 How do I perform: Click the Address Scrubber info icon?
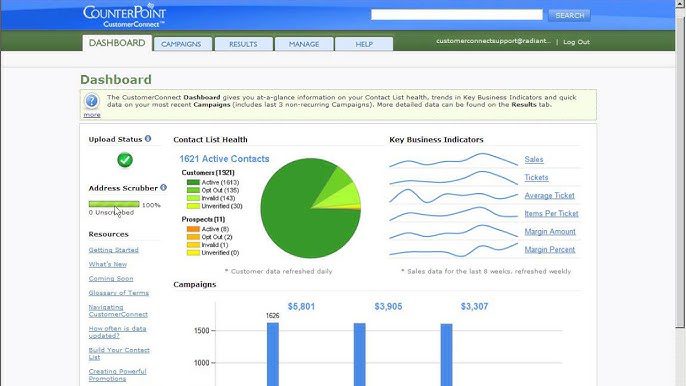[163, 187]
